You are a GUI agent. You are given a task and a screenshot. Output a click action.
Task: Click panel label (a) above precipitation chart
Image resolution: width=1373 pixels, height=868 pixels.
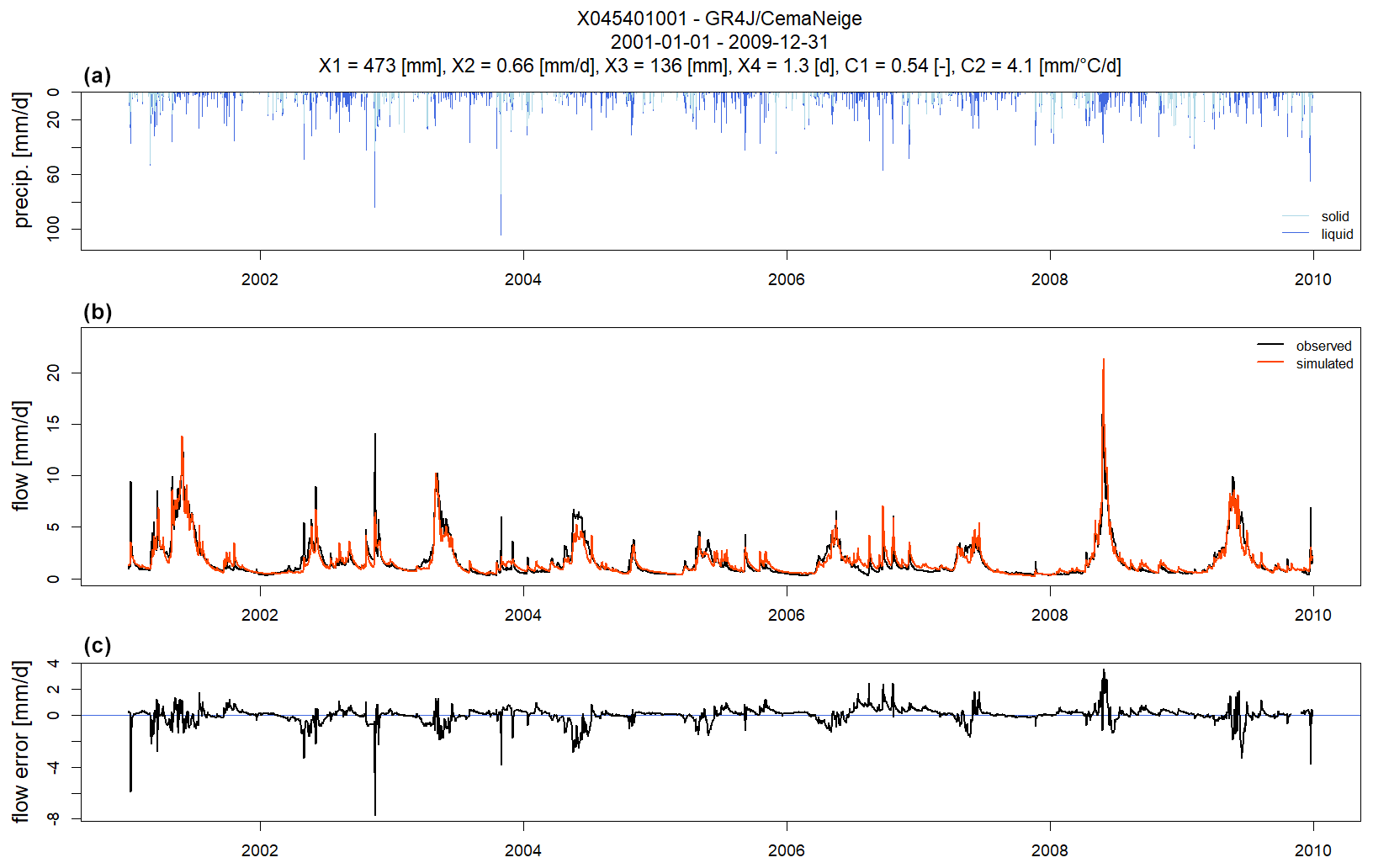(x=98, y=76)
